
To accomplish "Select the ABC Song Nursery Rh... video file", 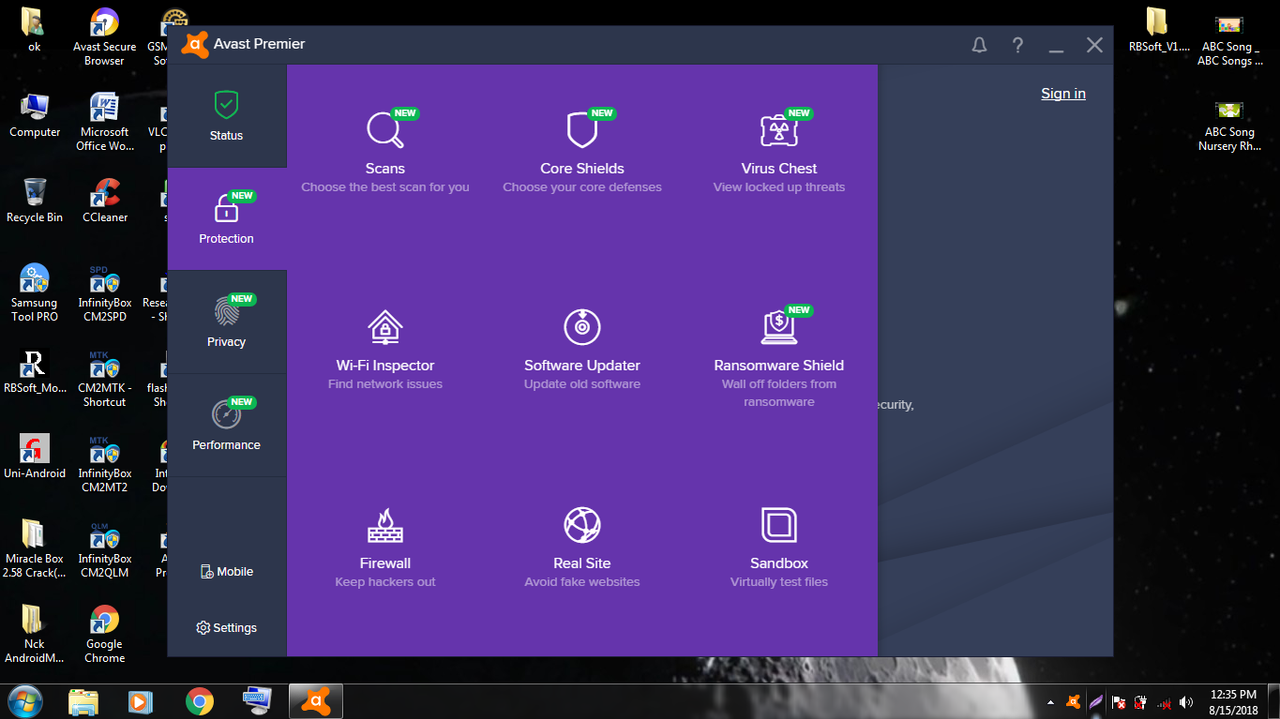I will pyautogui.click(x=1229, y=124).
